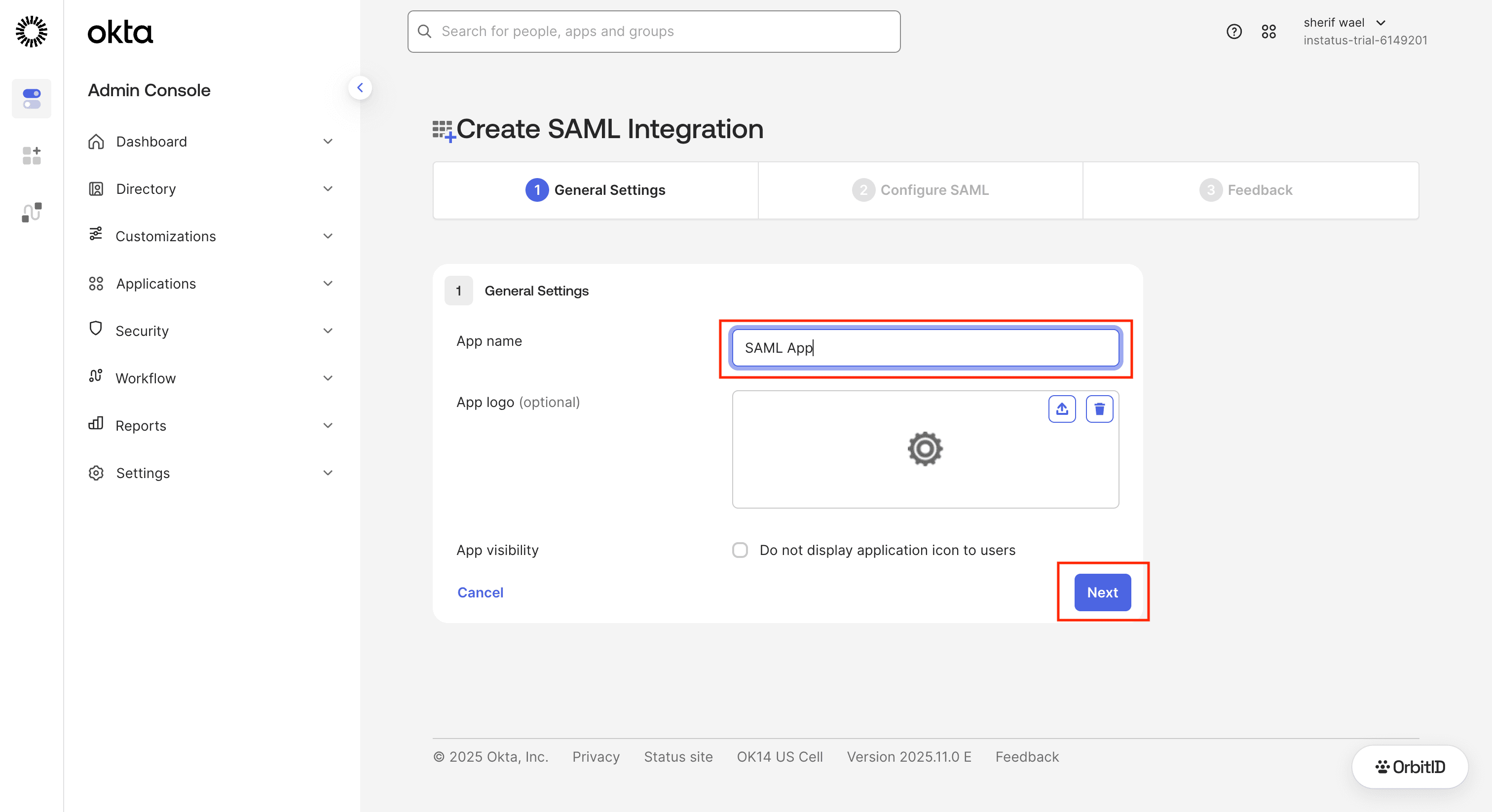Expand the Dashboard menu chevron
This screenshot has height=812, width=1492.
tap(328, 141)
